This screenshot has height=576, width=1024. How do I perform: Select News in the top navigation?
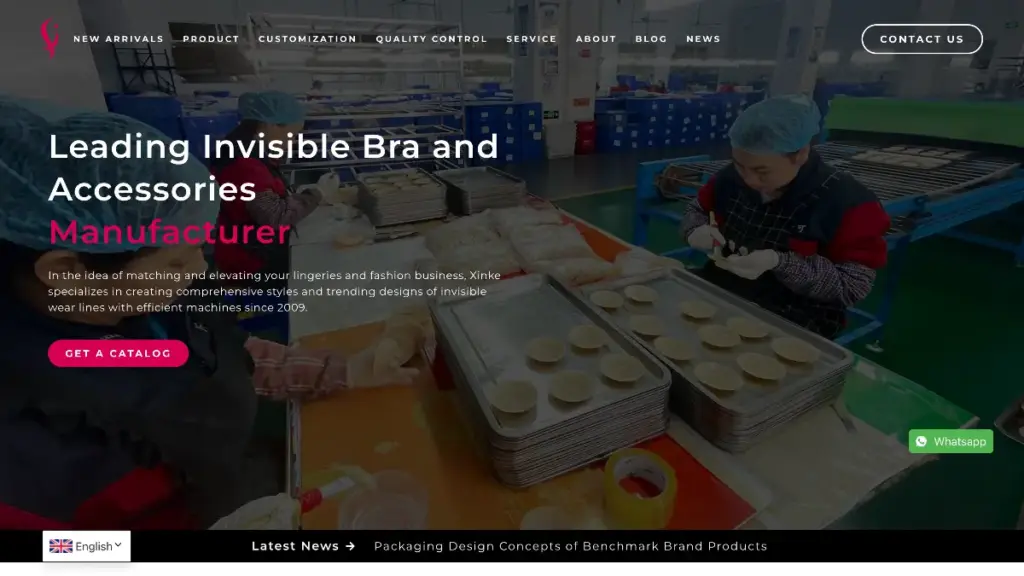click(703, 39)
